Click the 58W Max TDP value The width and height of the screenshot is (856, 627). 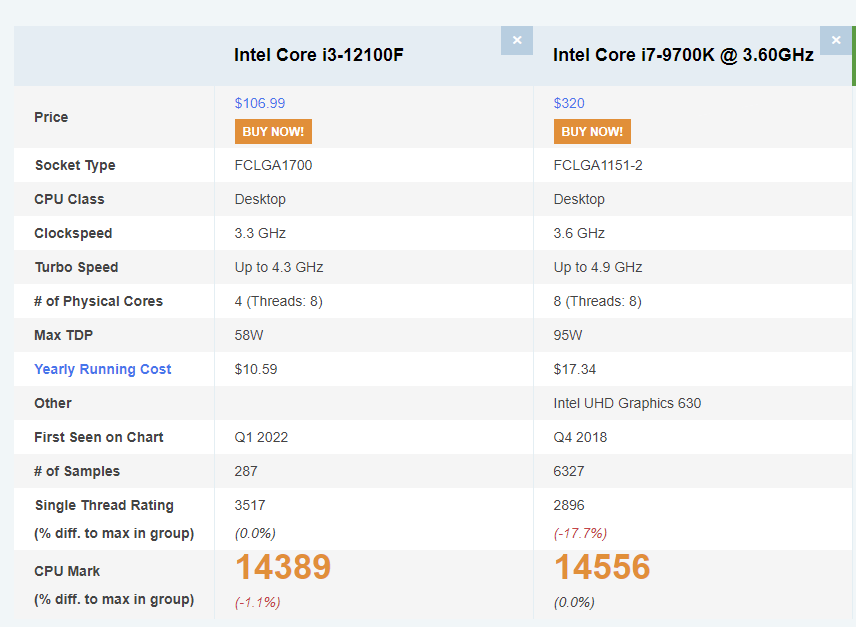pyautogui.click(x=249, y=335)
